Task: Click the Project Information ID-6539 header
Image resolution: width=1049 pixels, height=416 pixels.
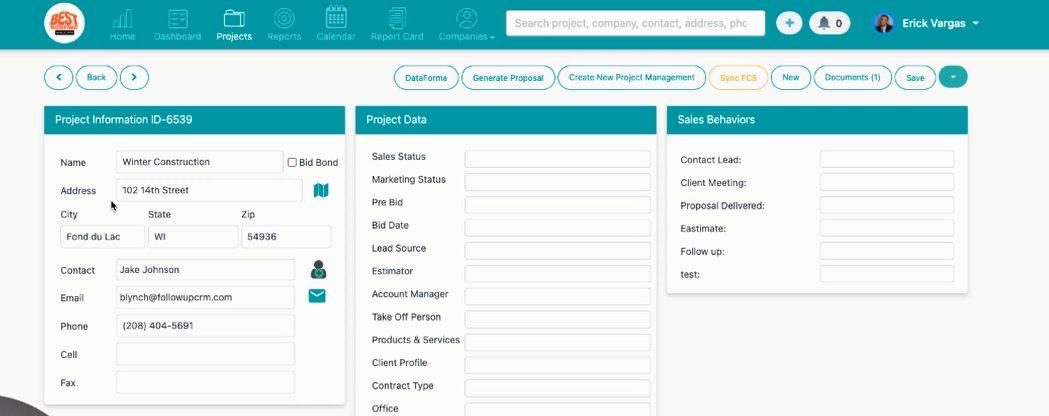Action: 195,120
